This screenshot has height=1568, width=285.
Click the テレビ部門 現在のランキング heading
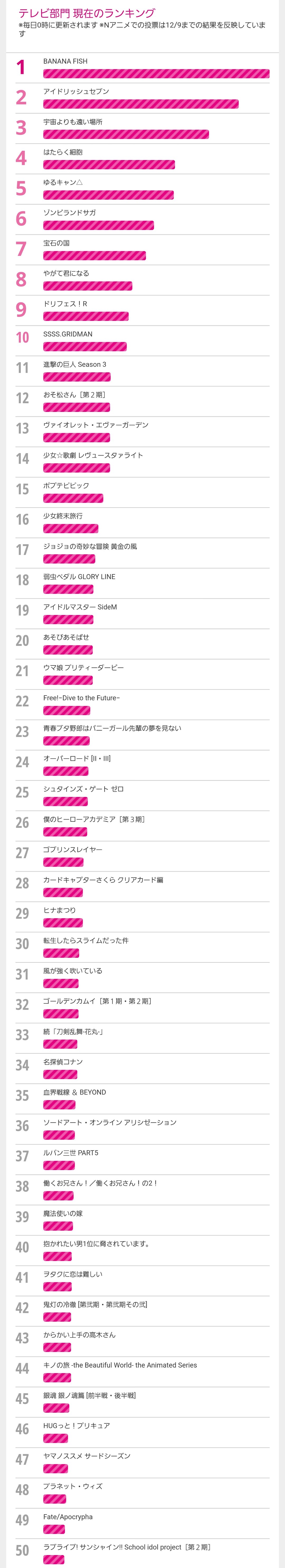coord(87,13)
